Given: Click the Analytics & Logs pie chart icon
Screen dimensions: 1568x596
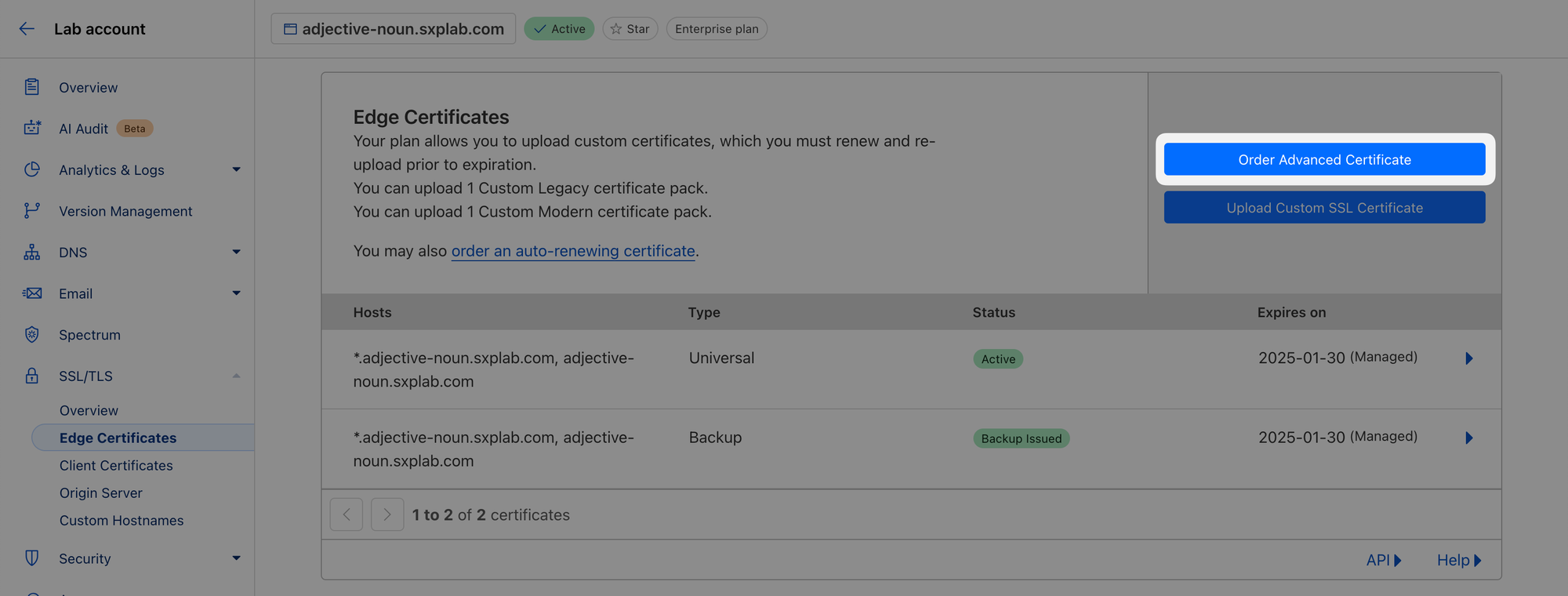Looking at the screenshot, I should point(32,169).
